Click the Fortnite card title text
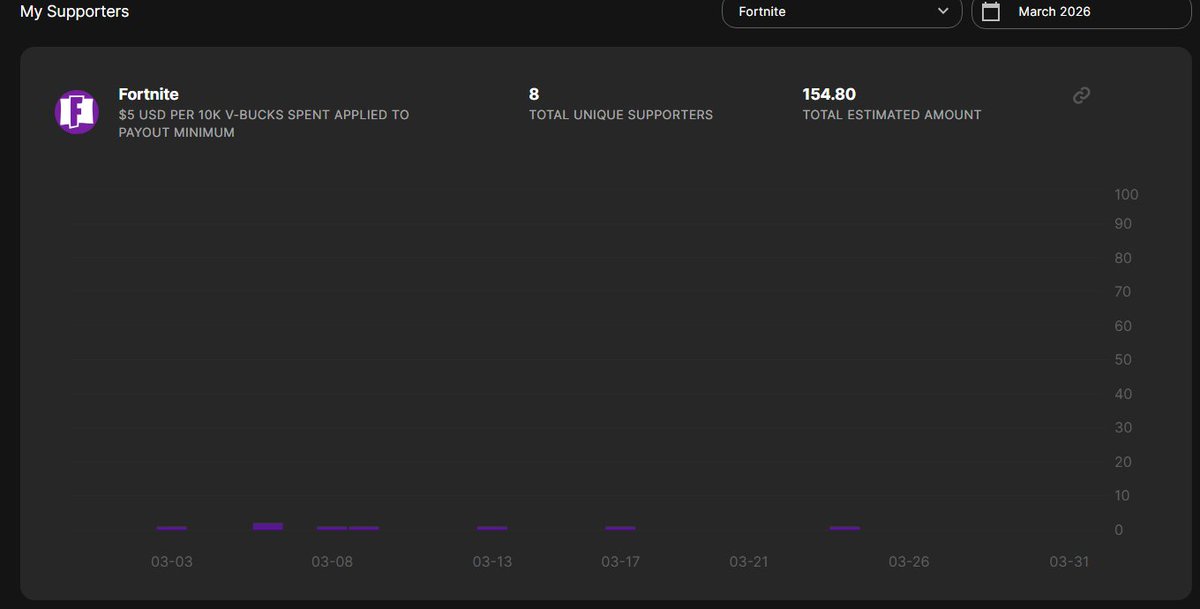 (149, 94)
